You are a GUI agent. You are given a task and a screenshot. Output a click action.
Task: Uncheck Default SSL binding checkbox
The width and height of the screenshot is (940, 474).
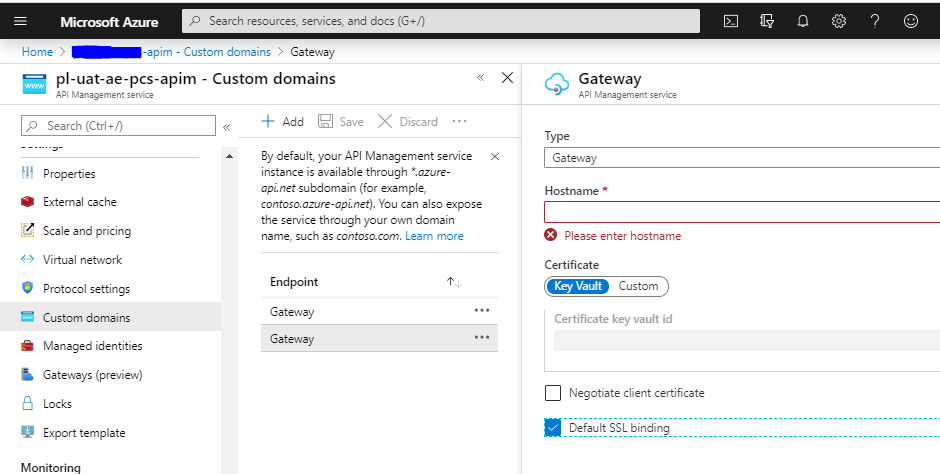tap(553, 428)
